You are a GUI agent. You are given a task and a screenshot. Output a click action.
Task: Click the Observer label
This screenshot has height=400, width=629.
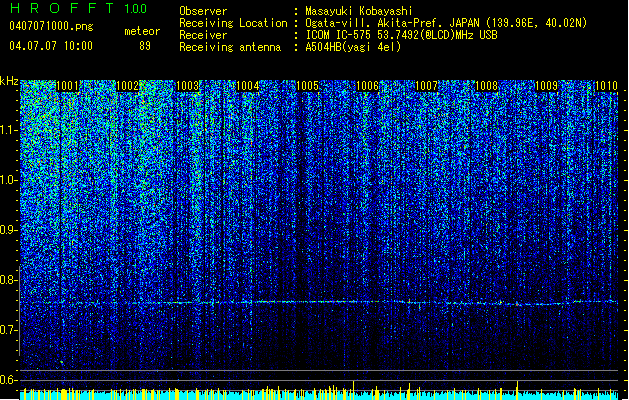pos(203,11)
